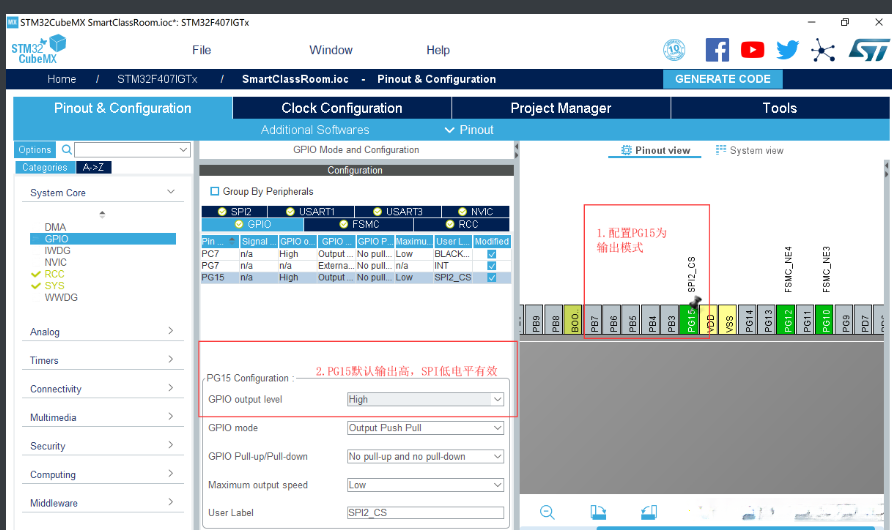The height and width of the screenshot is (530, 892).
Task: Switch to System view
Action: pyautogui.click(x=749, y=150)
